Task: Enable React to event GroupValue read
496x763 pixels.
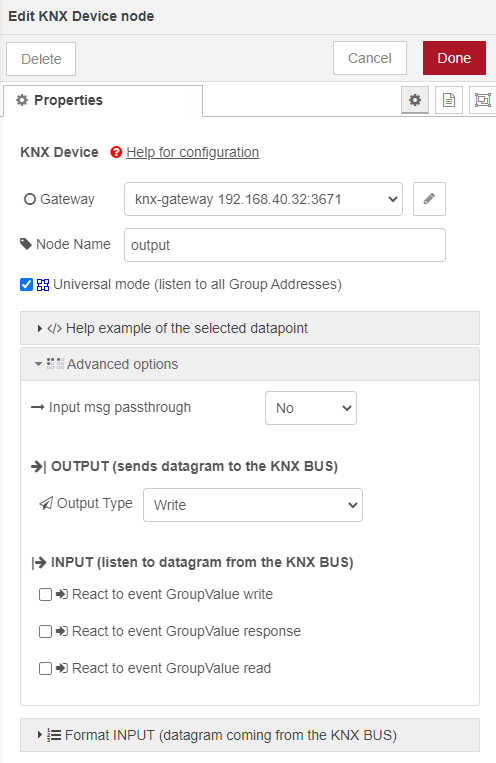Action: click(45, 669)
